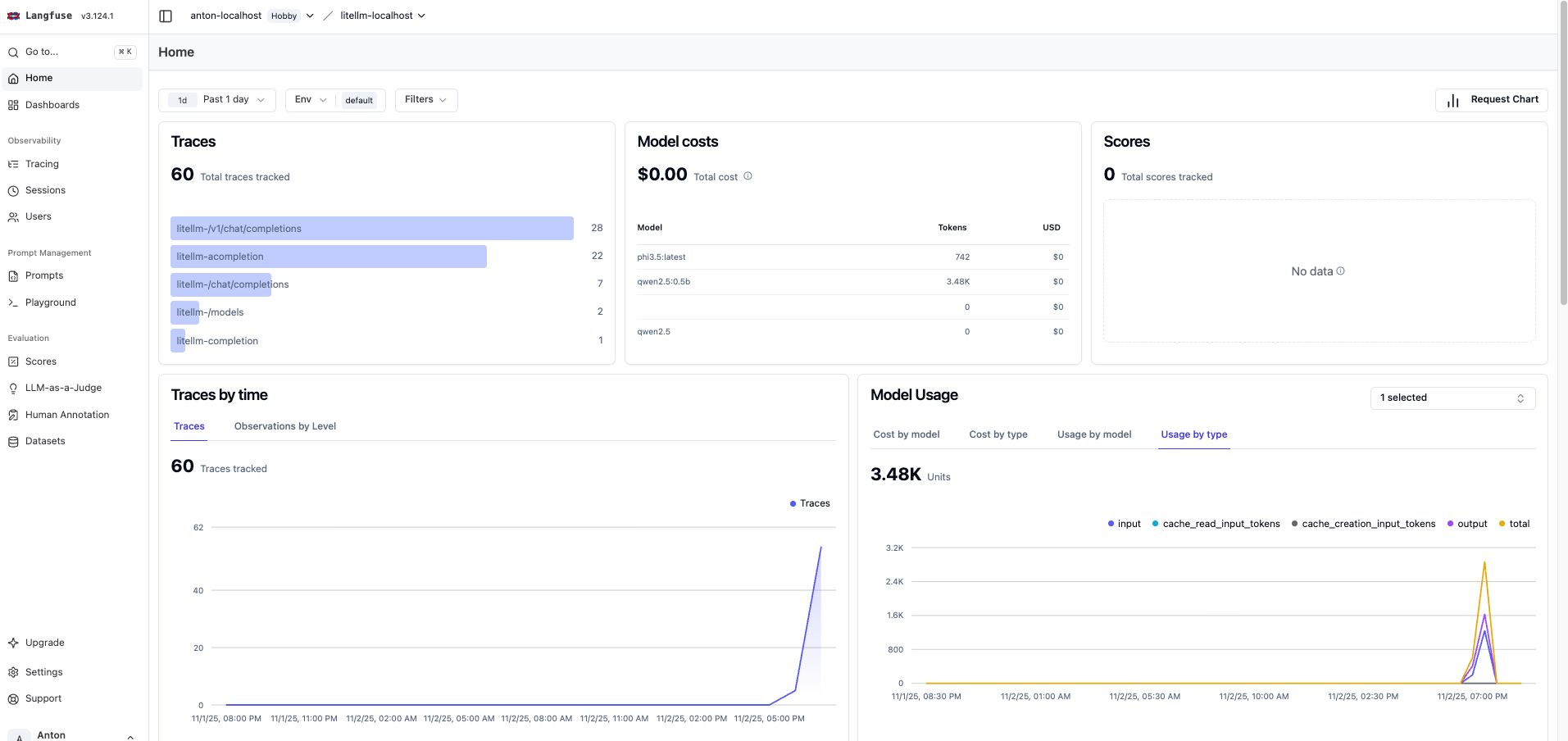Viewport: 1568px width, 741px height.
Task: Open the LLM-as-a-Judge page
Action: 63,388
